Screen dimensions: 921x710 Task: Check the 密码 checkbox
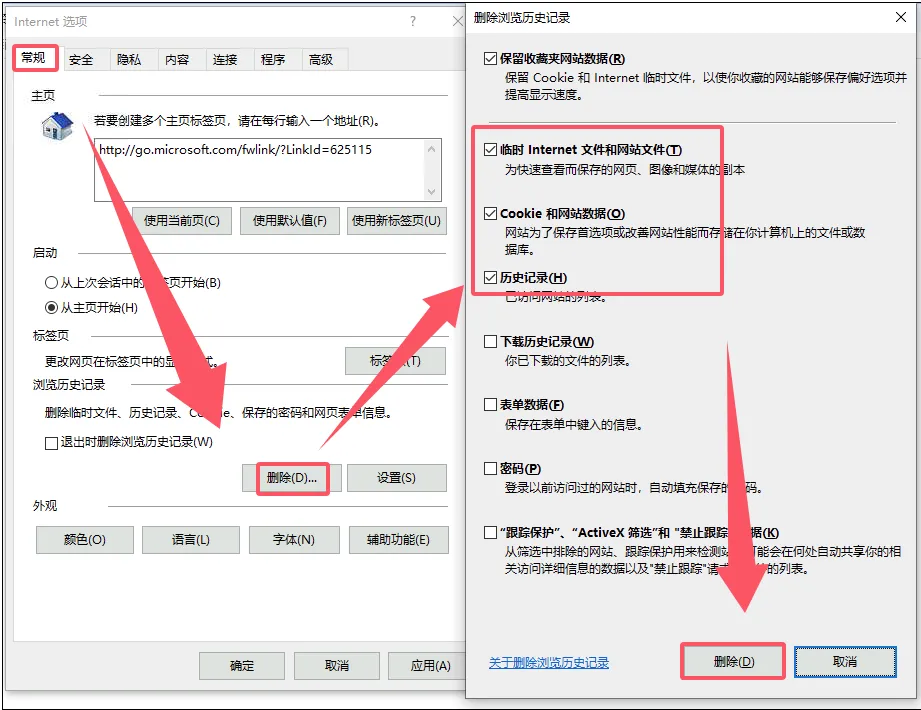(490, 469)
